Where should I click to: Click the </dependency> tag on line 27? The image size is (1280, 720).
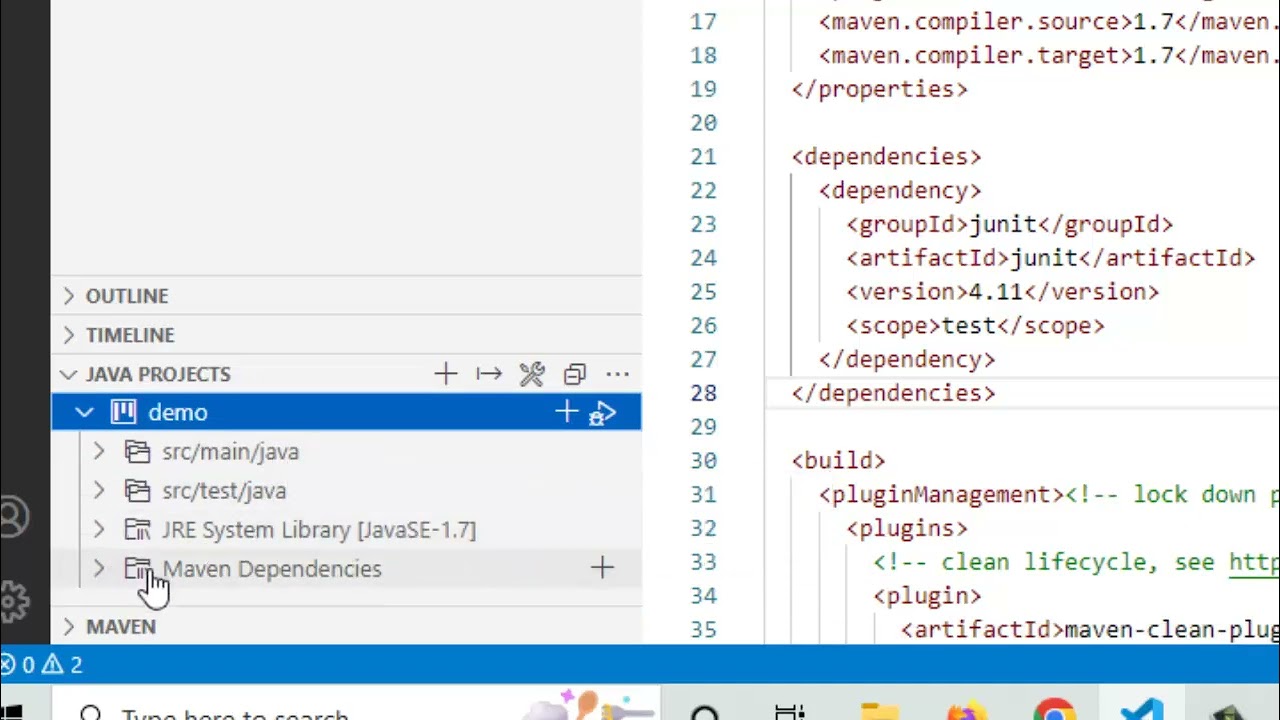(907, 360)
